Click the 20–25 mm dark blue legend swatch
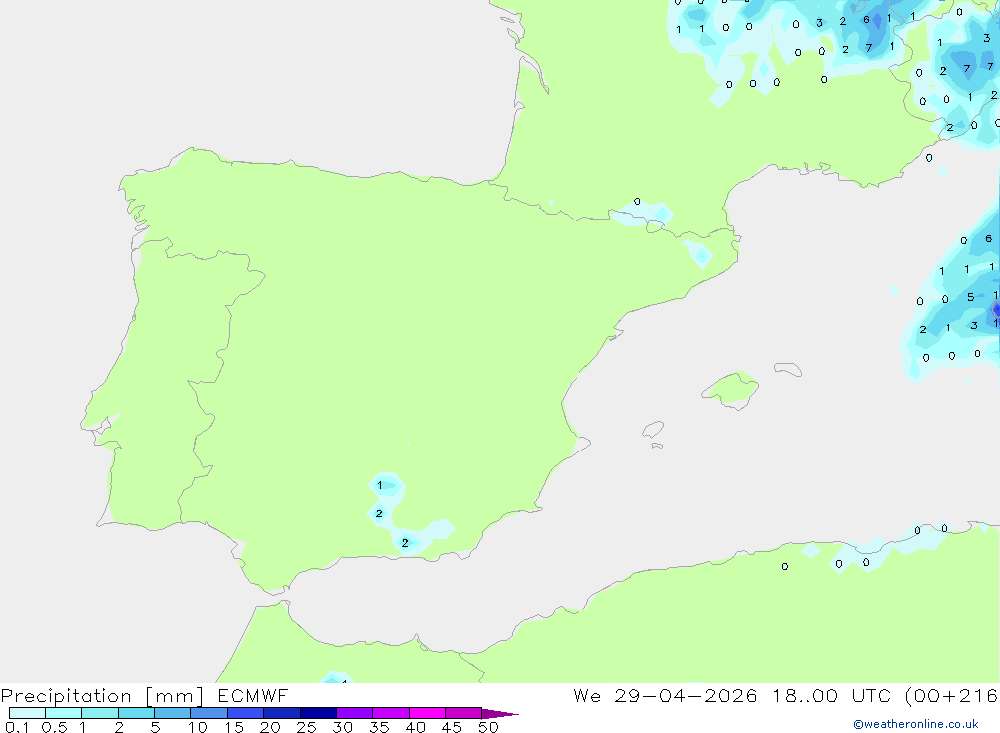Image resolution: width=1000 pixels, height=733 pixels. click(281, 713)
